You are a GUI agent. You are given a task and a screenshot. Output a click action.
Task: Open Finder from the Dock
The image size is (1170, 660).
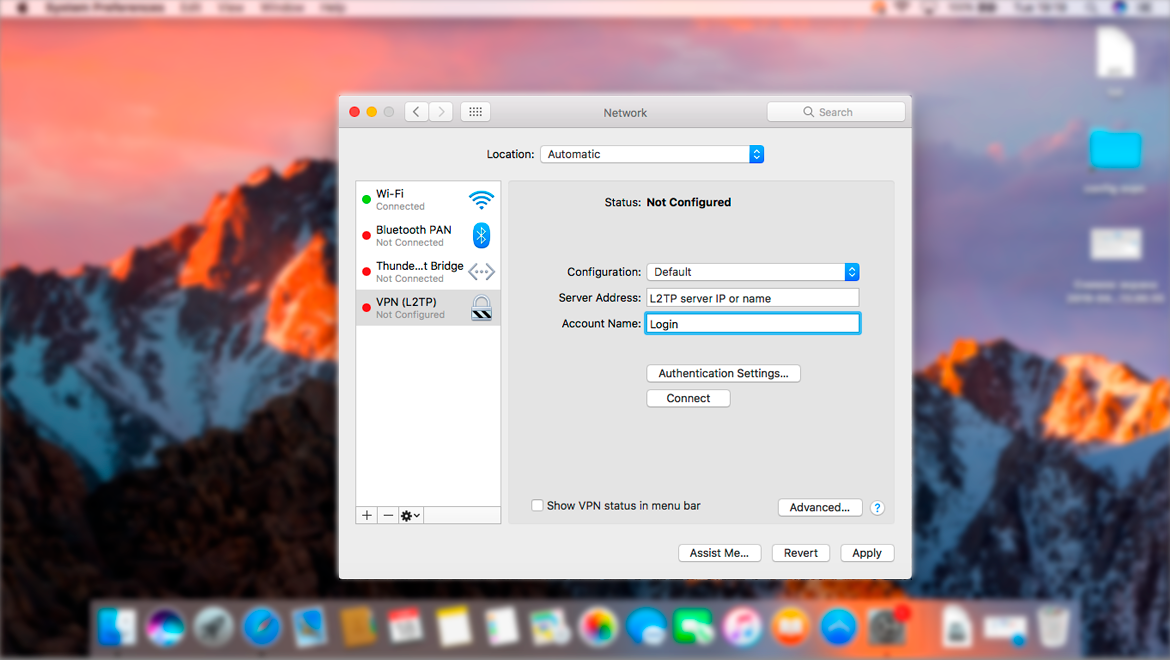(117, 626)
